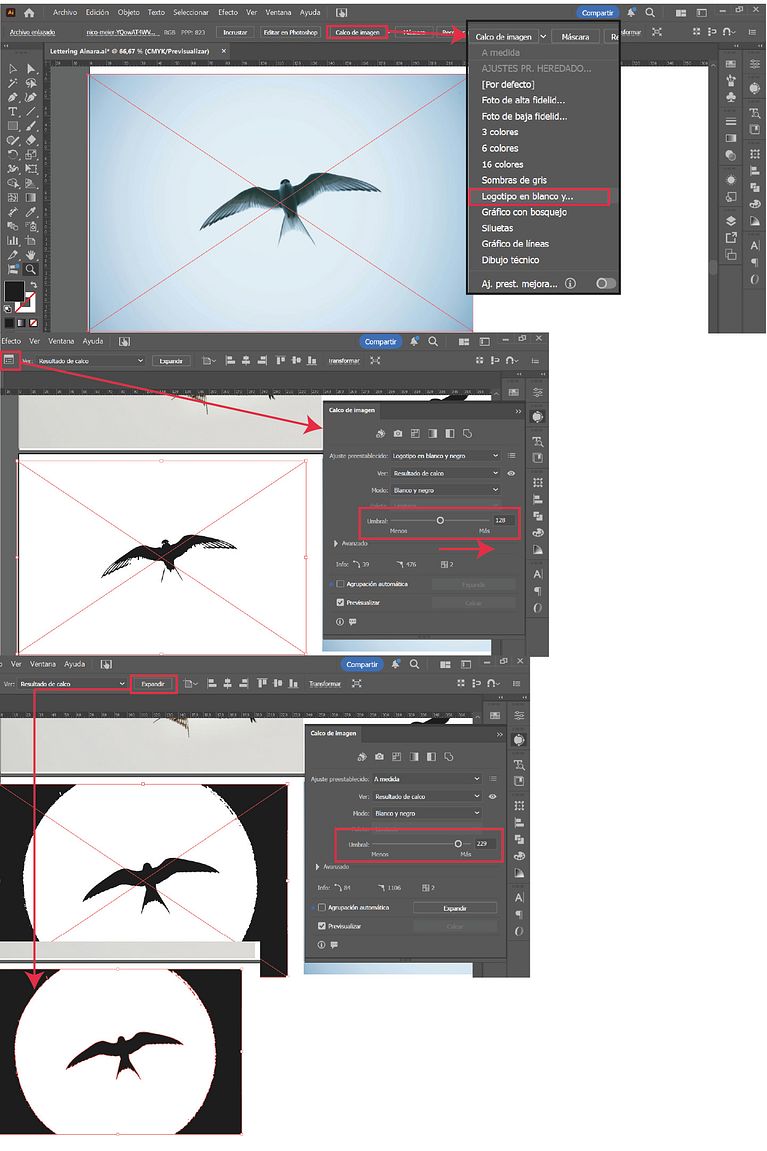This screenshot has height=1151, width=767.
Task: Select the Zoom tool in left toolbar
Action: [x=31, y=269]
